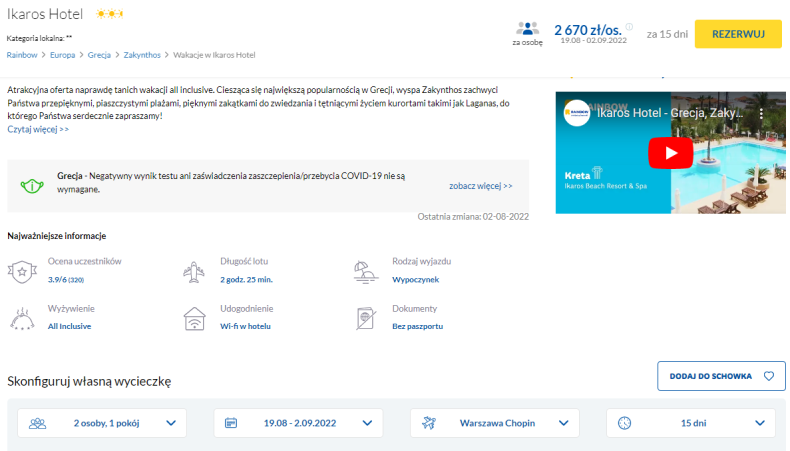Click the date range 19.08 - 02.09.2022 under price
Image resolution: width=790 pixels, height=451 pixels.
[594, 40]
